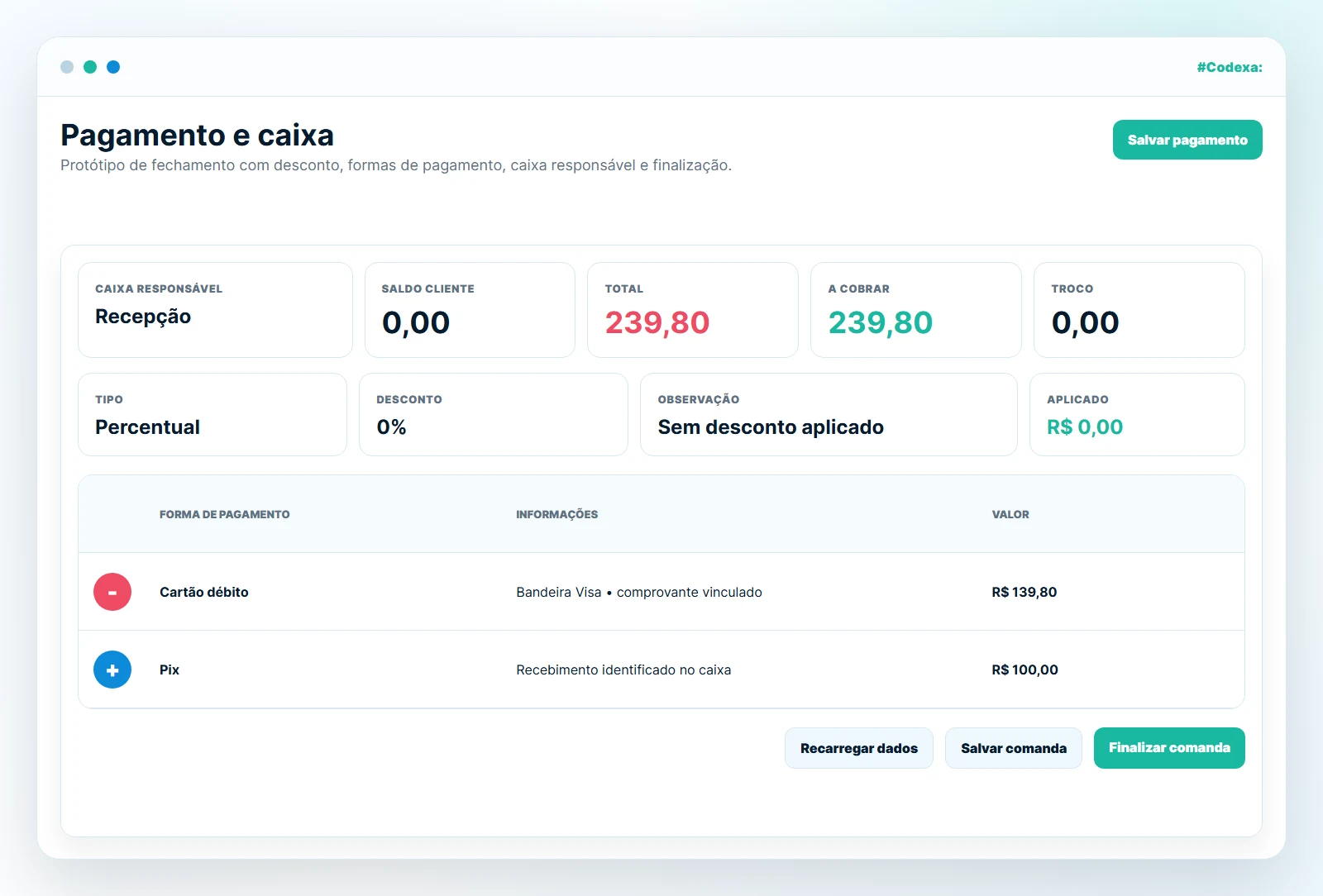Image resolution: width=1323 pixels, height=896 pixels.
Task: Click the gray window dot
Action: coord(67,67)
